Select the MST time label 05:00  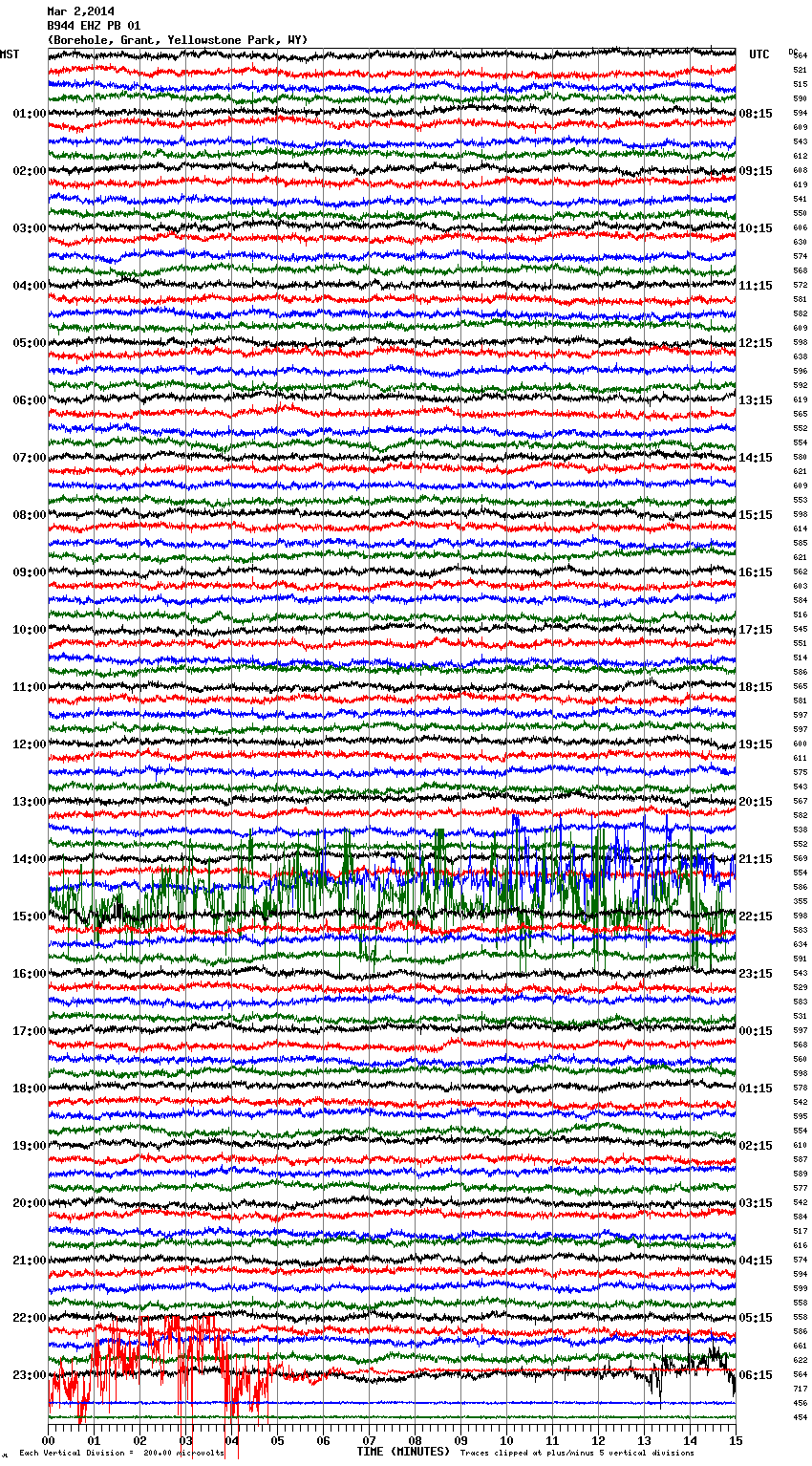click(30, 343)
